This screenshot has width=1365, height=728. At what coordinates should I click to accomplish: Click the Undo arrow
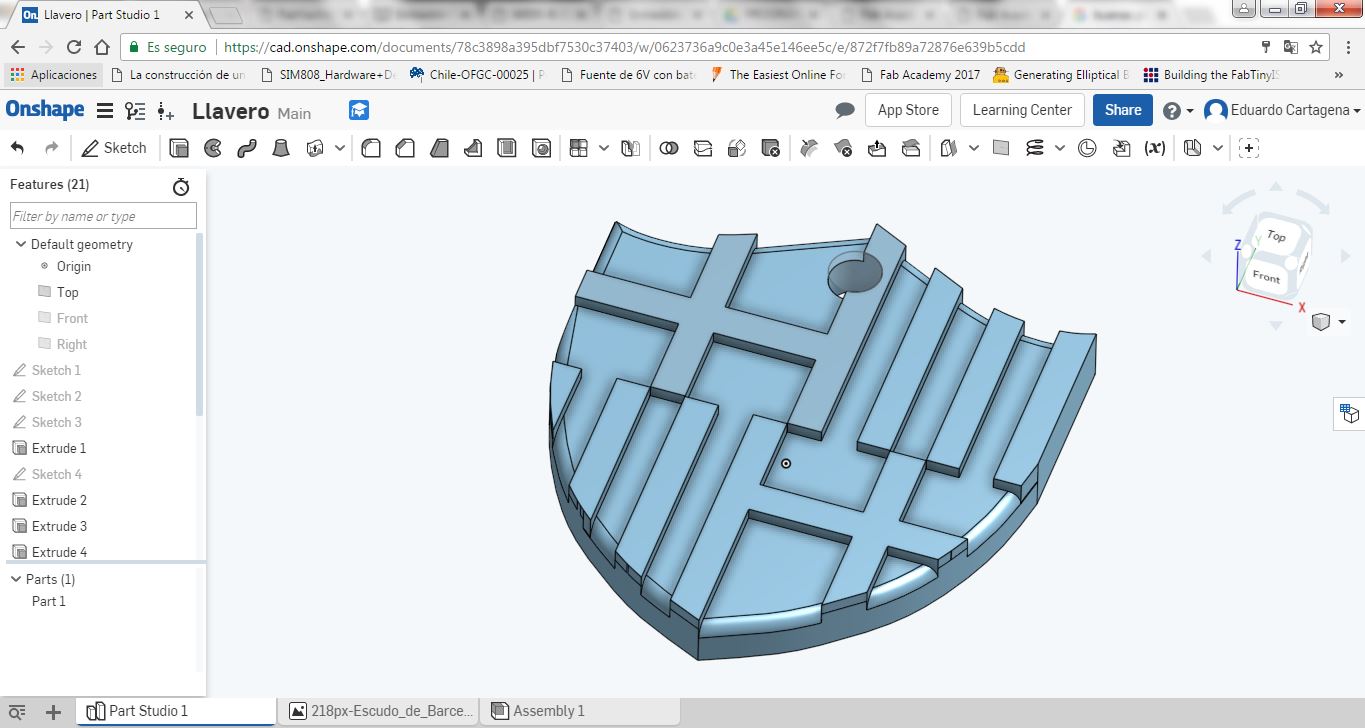pyautogui.click(x=18, y=148)
